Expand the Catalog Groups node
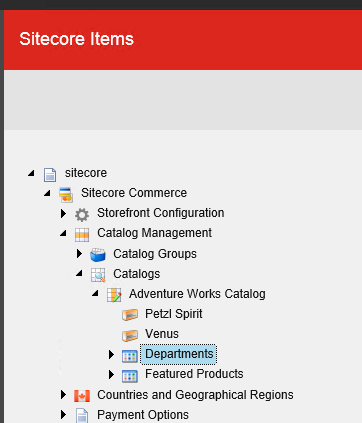Screen dimensions: 362x423 point(79,254)
